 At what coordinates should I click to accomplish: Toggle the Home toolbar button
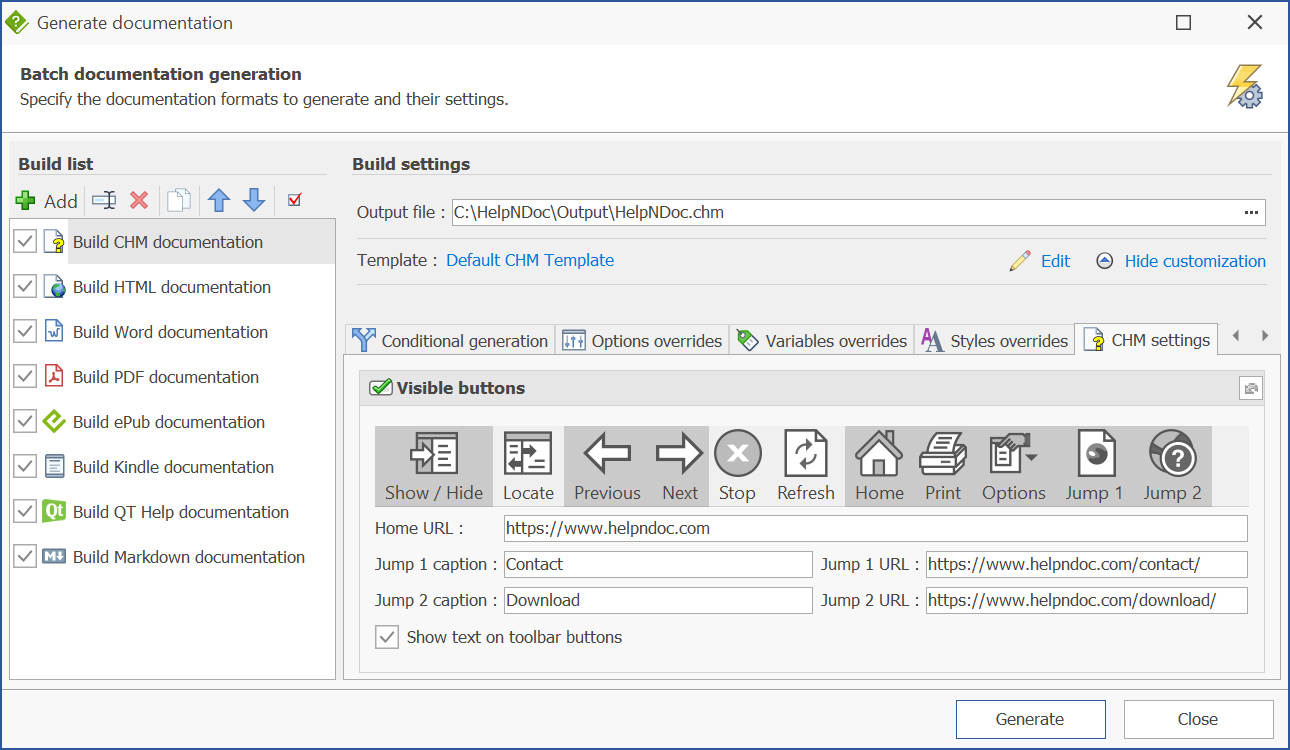pos(879,466)
